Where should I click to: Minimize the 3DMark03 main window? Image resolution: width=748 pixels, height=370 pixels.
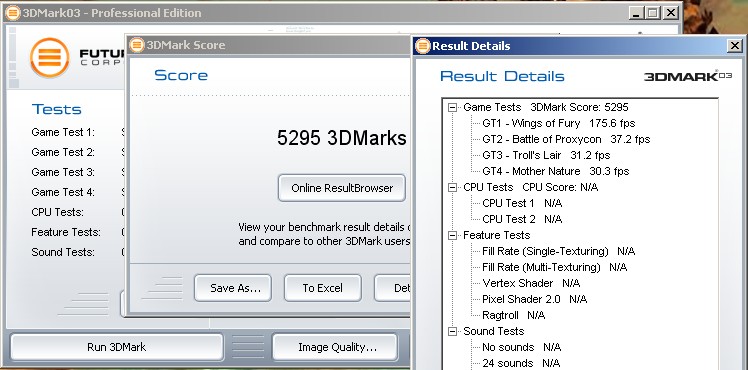[x=636, y=13]
